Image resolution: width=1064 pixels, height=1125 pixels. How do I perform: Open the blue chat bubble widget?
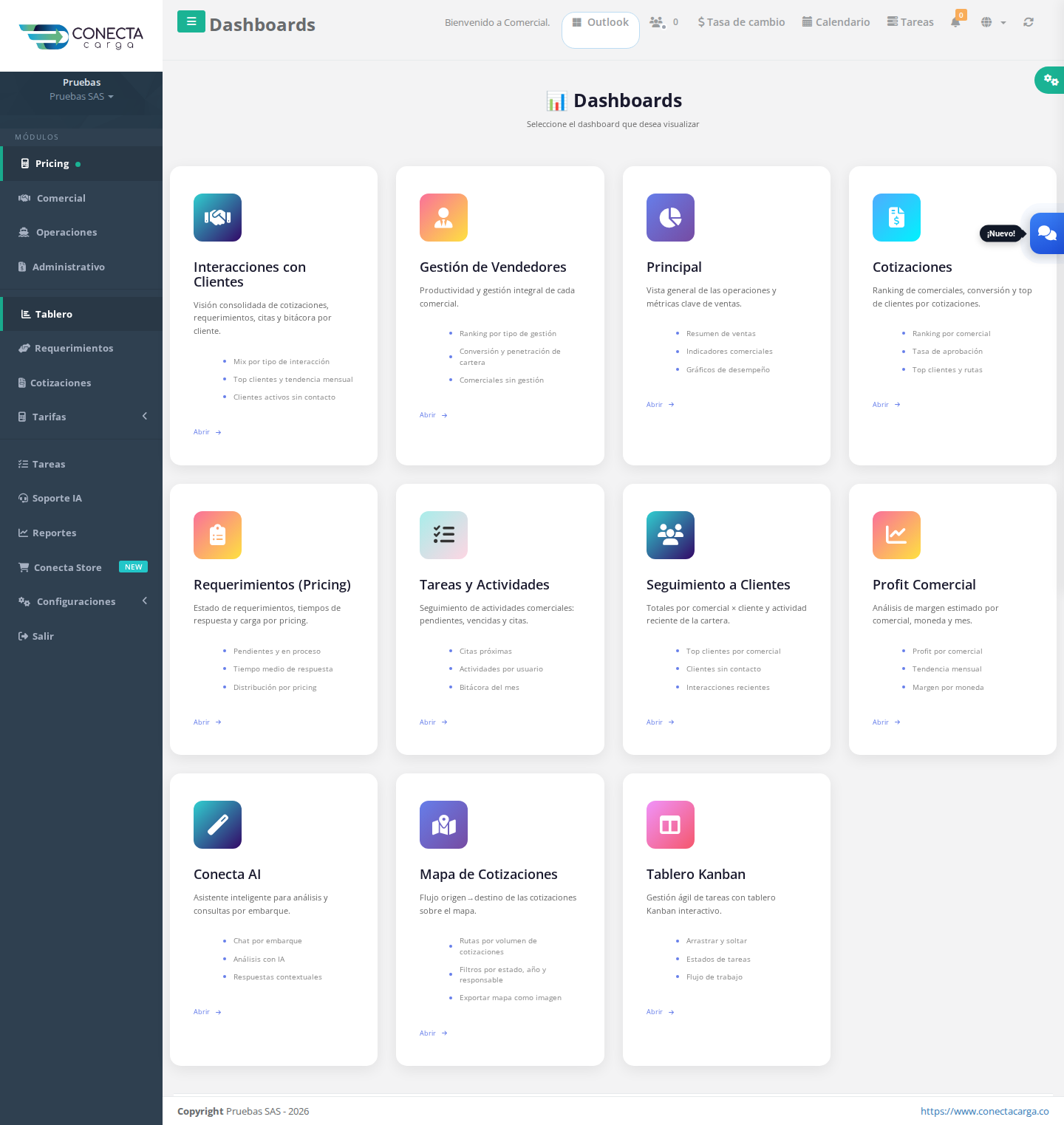(1047, 233)
